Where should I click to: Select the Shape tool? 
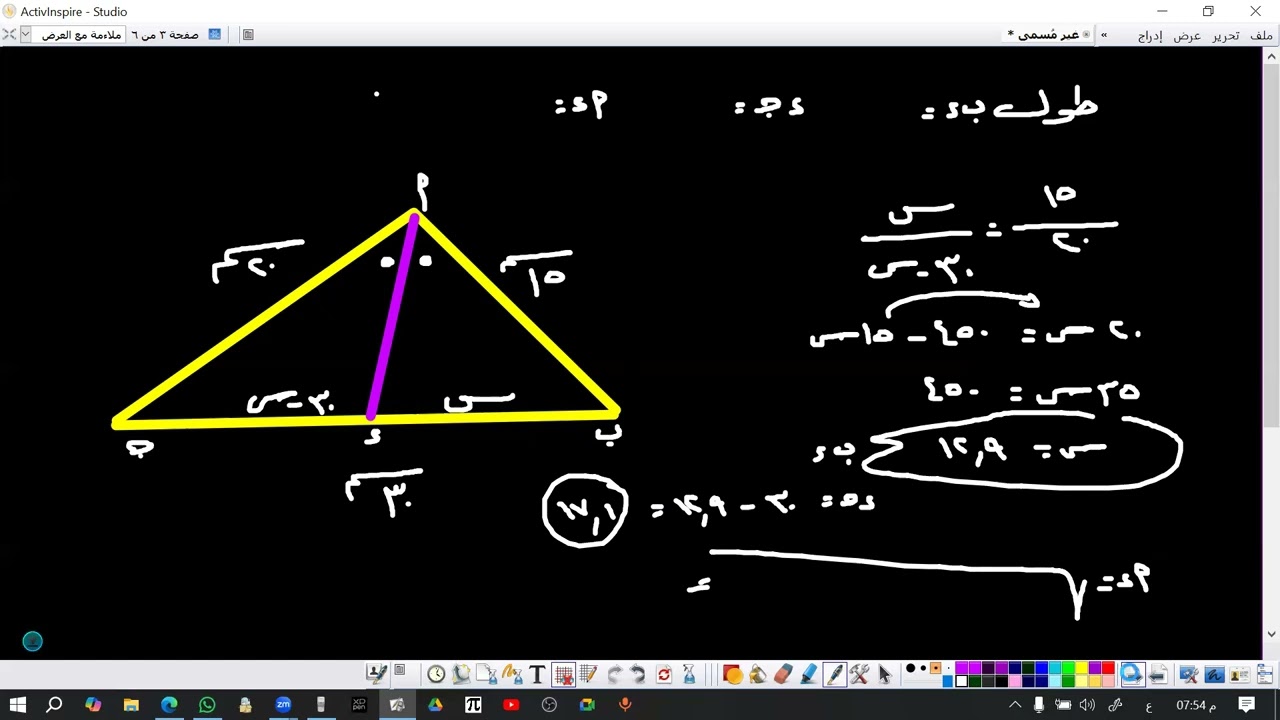pyautogui.click(x=732, y=674)
